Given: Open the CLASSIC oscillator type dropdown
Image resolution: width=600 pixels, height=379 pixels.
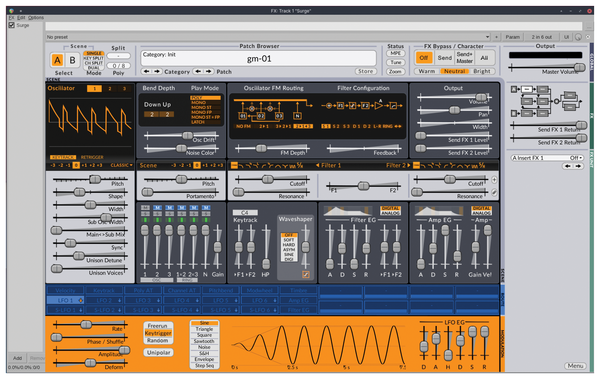Looking at the screenshot, I should pos(122,165).
